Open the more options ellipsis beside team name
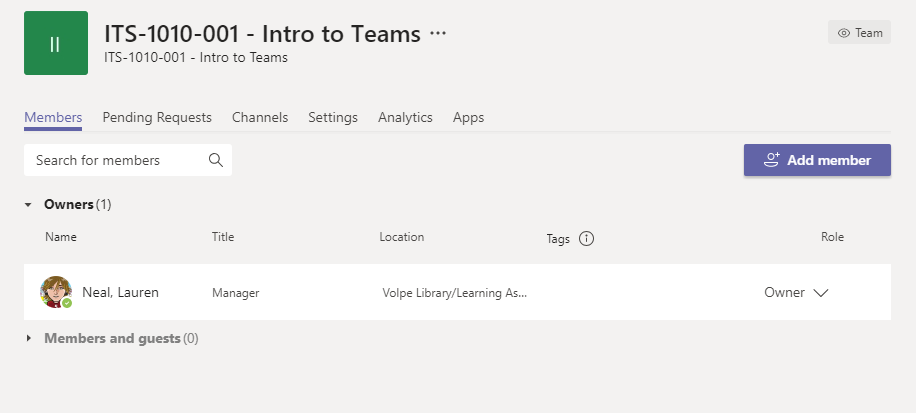The height and width of the screenshot is (413, 916). coord(438,34)
